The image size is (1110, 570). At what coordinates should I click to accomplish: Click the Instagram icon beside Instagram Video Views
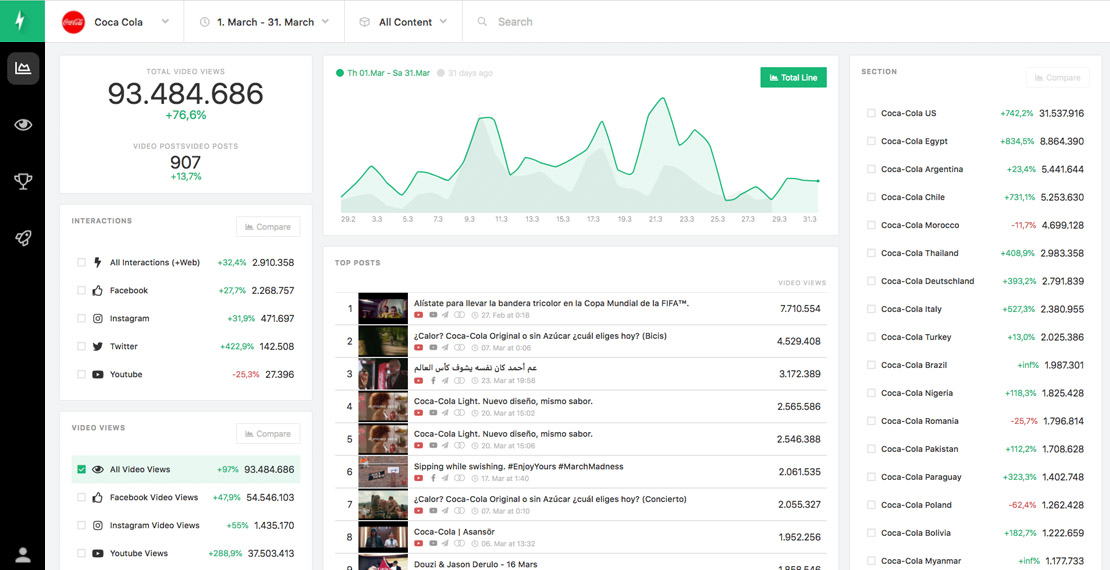coord(98,525)
